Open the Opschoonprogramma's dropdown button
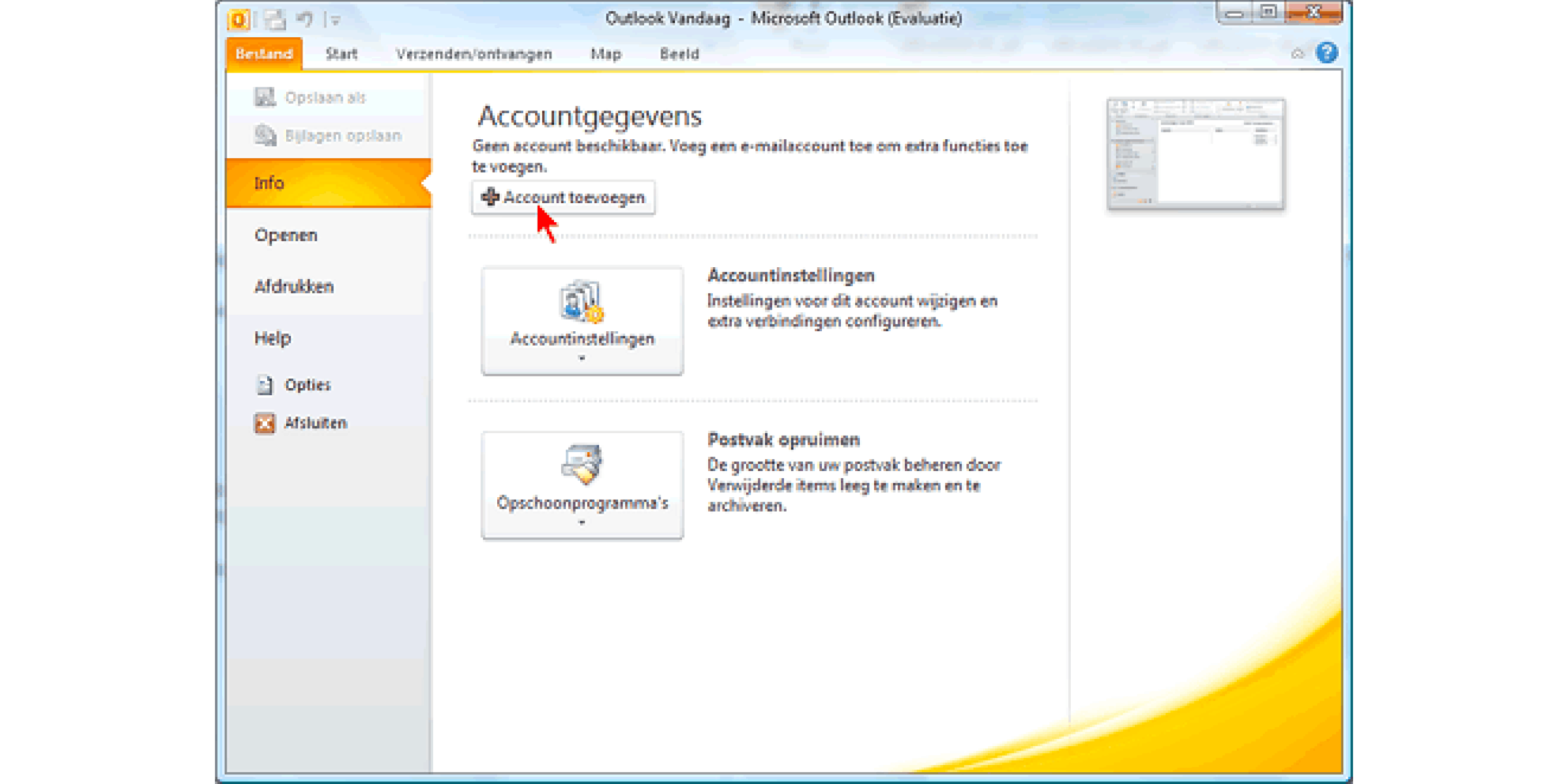Image resolution: width=1568 pixels, height=784 pixels. pos(582,485)
